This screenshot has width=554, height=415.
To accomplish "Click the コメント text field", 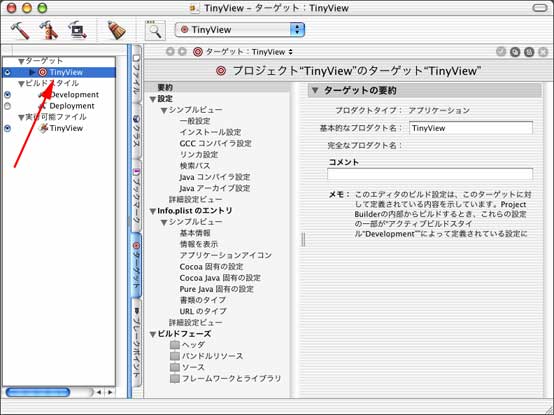I will (430, 174).
